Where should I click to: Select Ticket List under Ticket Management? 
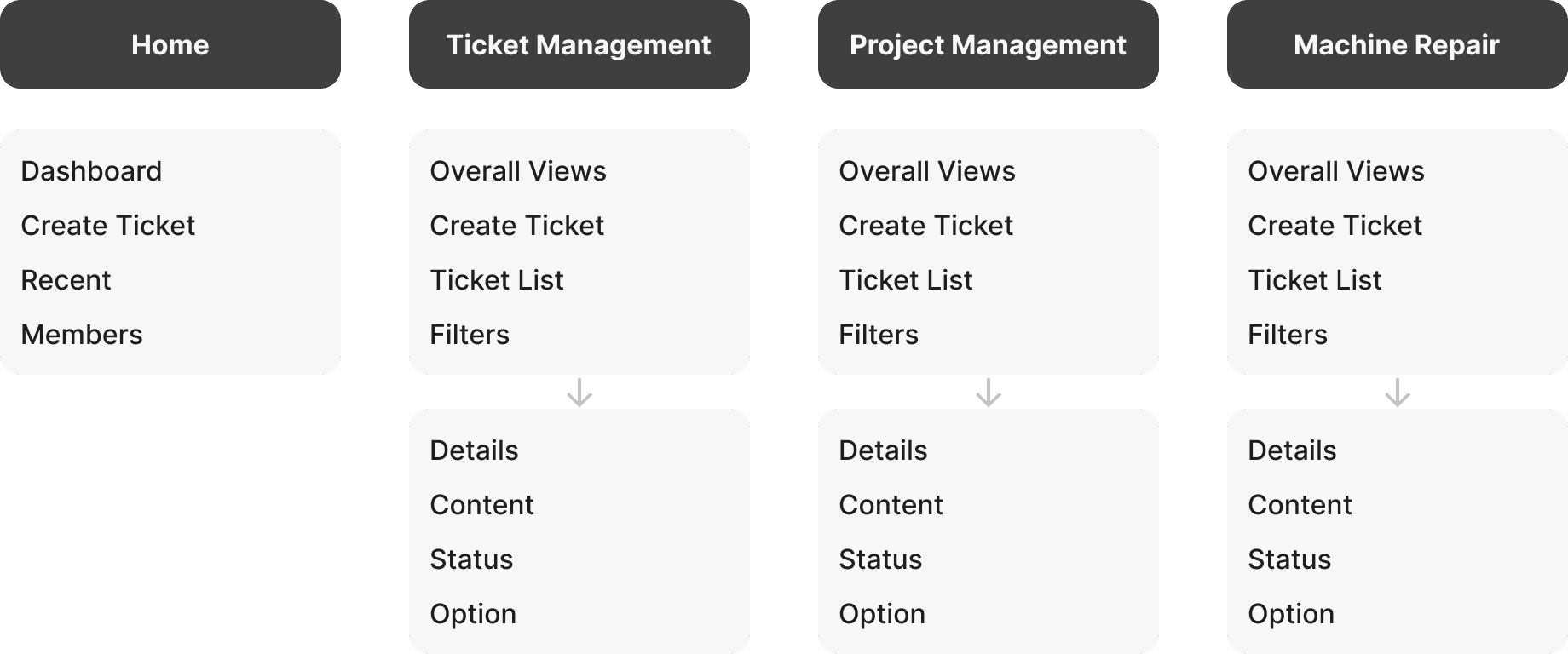point(497,280)
